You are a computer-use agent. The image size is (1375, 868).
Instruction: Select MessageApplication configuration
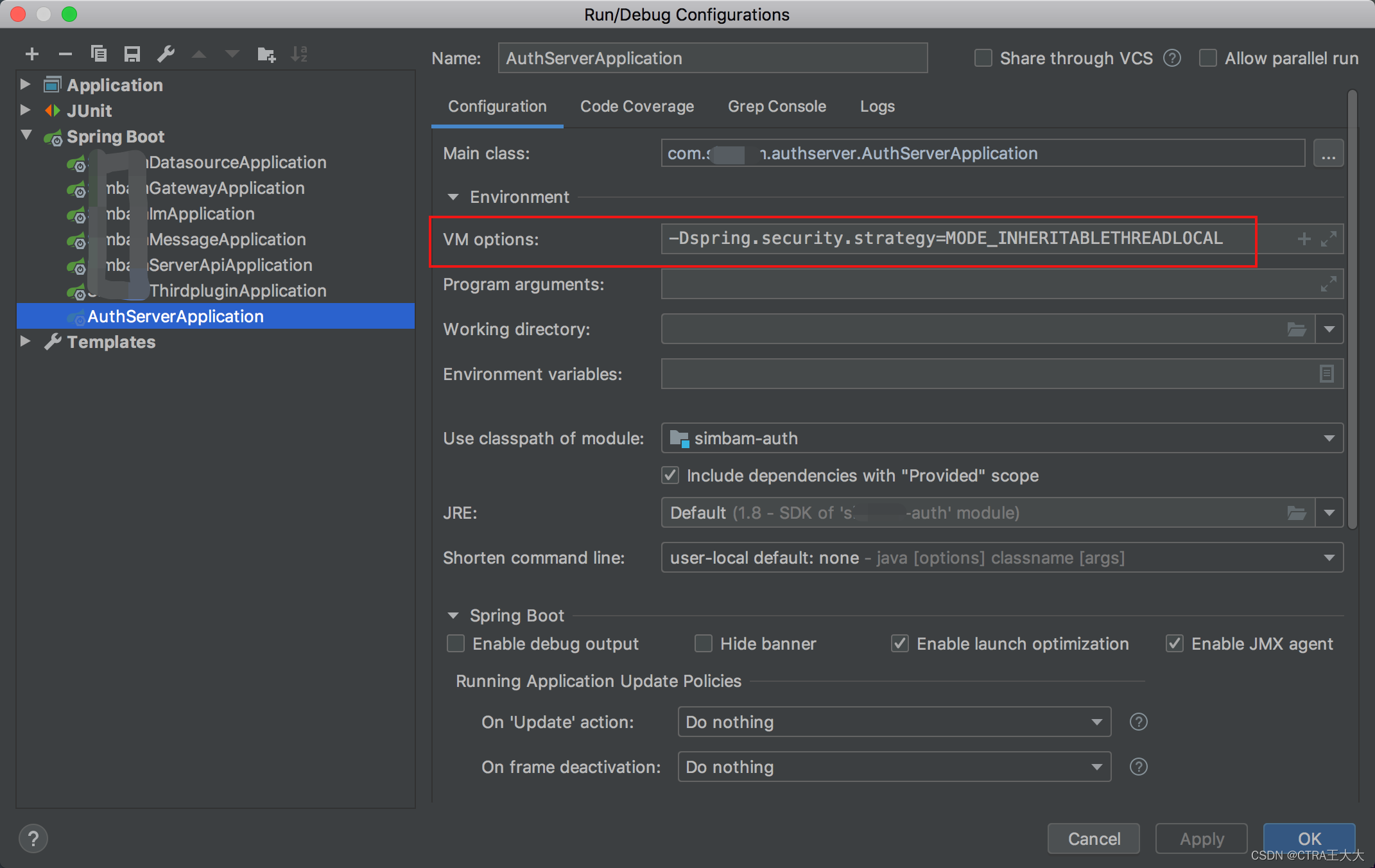point(216,239)
